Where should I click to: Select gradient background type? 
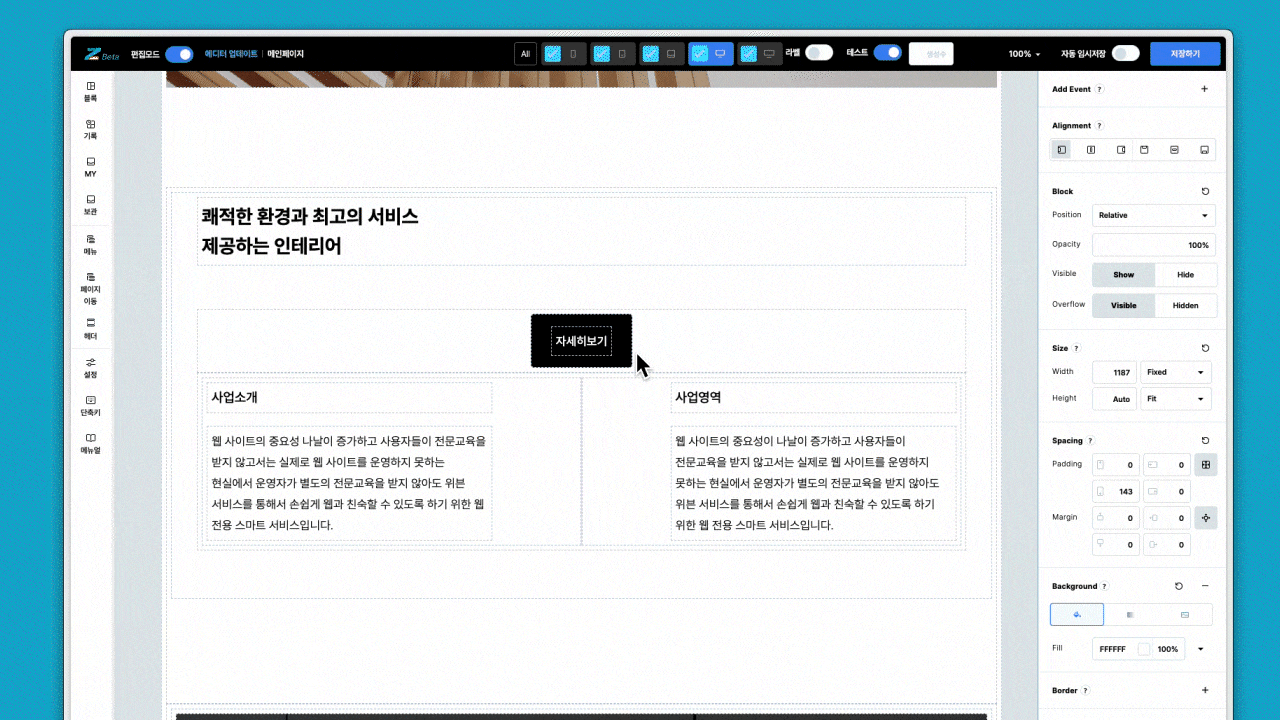[x=1131, y=614]
